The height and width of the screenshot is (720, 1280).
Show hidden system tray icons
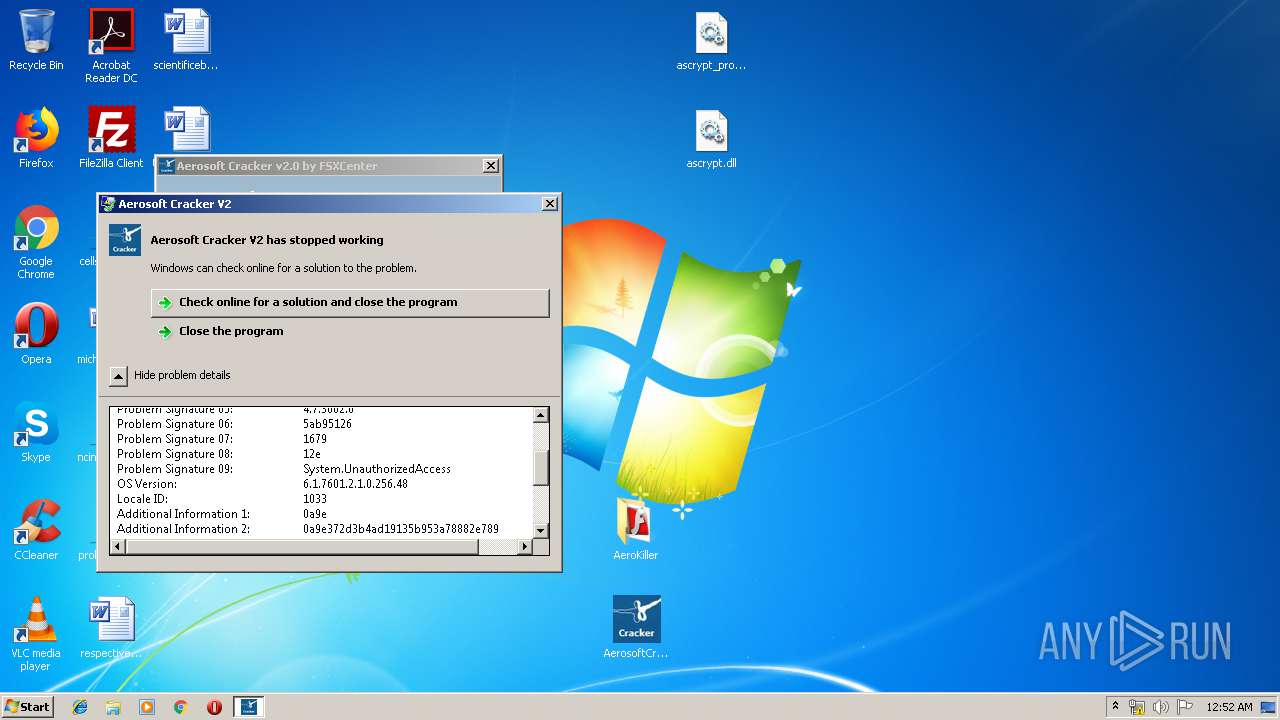(1115, 706)
